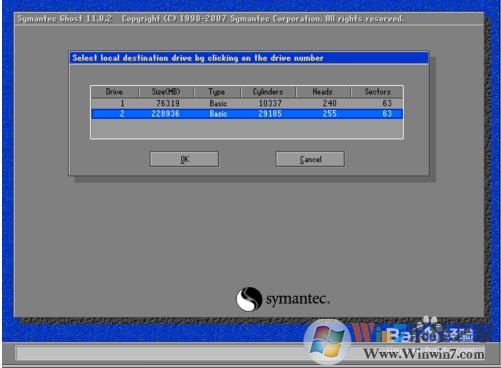Click the Type column header

(217, 92)
